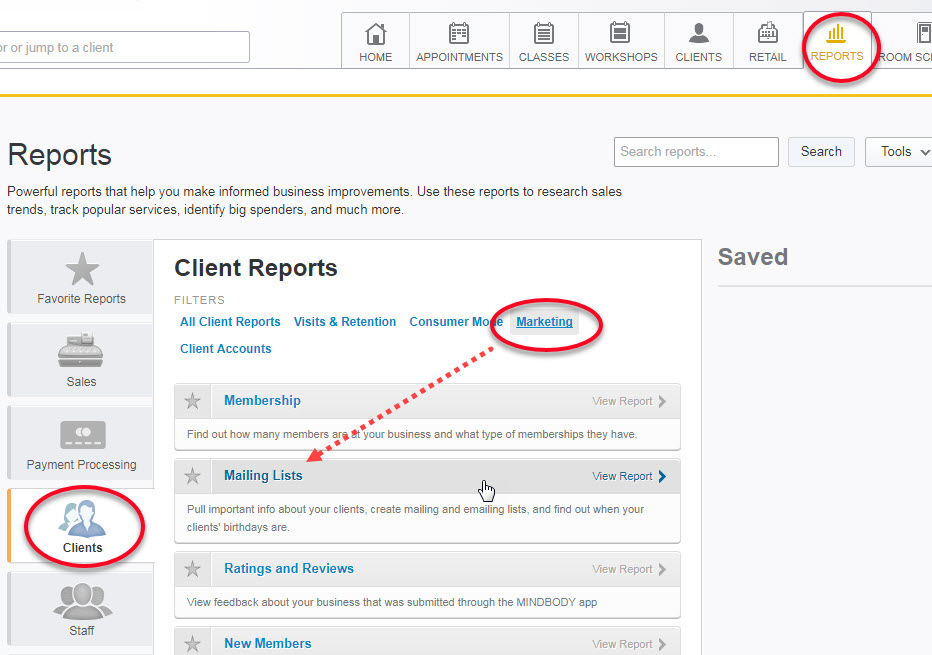The width and height of the screenshot is (932, 655).
Task: Open the Home screen icon
Action: [375, 40]
